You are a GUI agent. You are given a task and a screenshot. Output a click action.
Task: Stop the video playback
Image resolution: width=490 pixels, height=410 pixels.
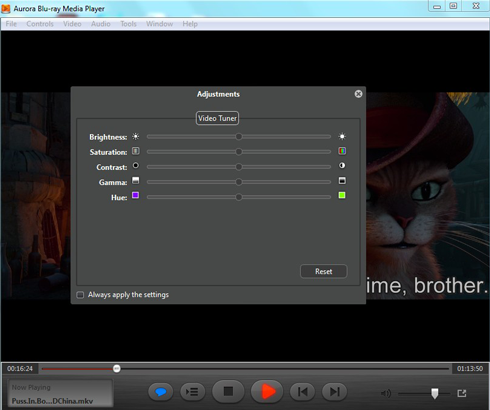click(228, 391)
